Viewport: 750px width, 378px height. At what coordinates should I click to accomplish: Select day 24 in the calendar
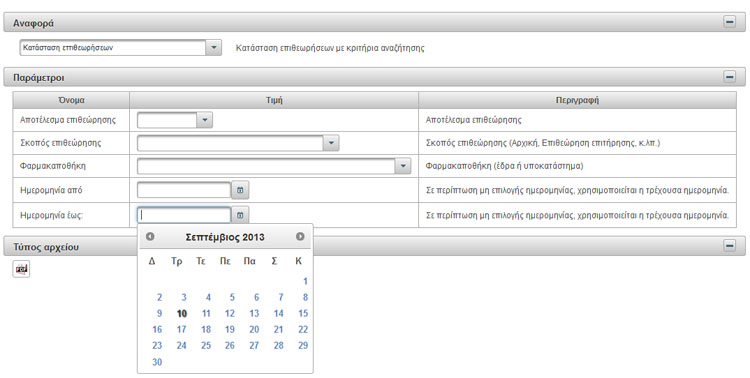tap(182, 345)
